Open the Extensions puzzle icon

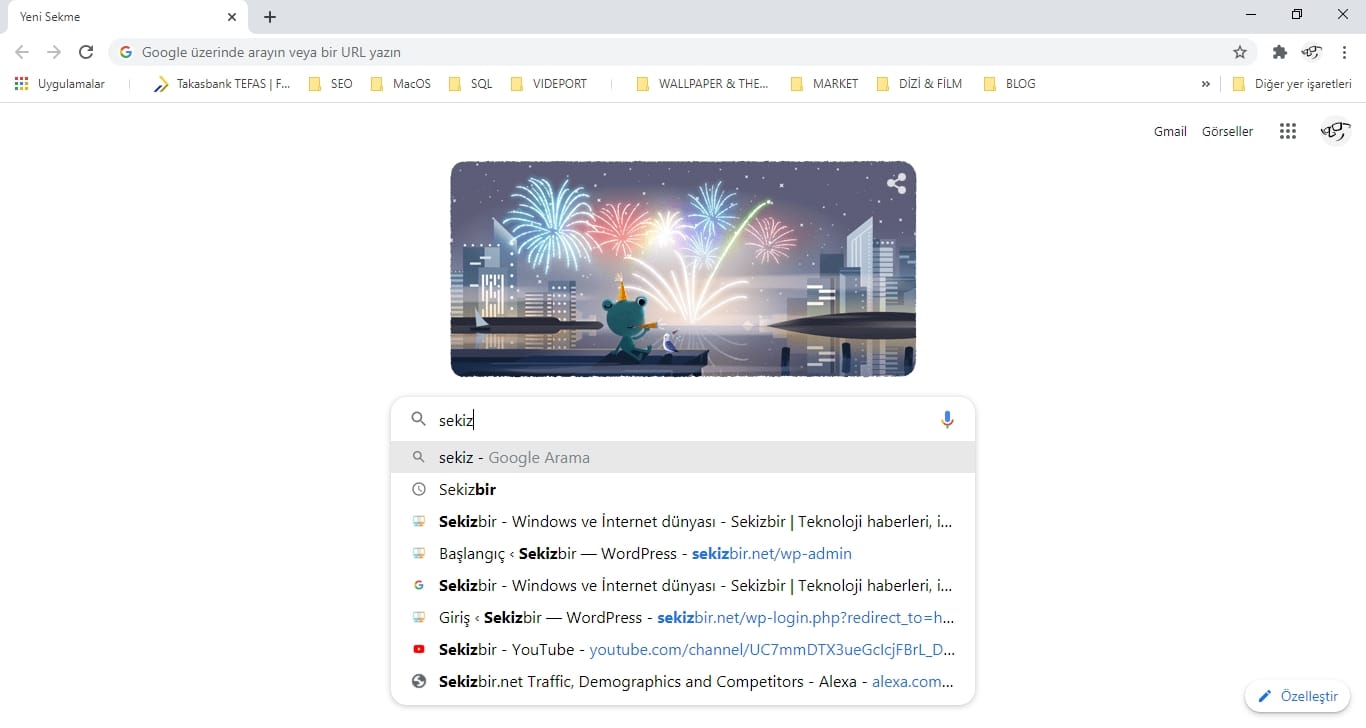(1279, 52)
